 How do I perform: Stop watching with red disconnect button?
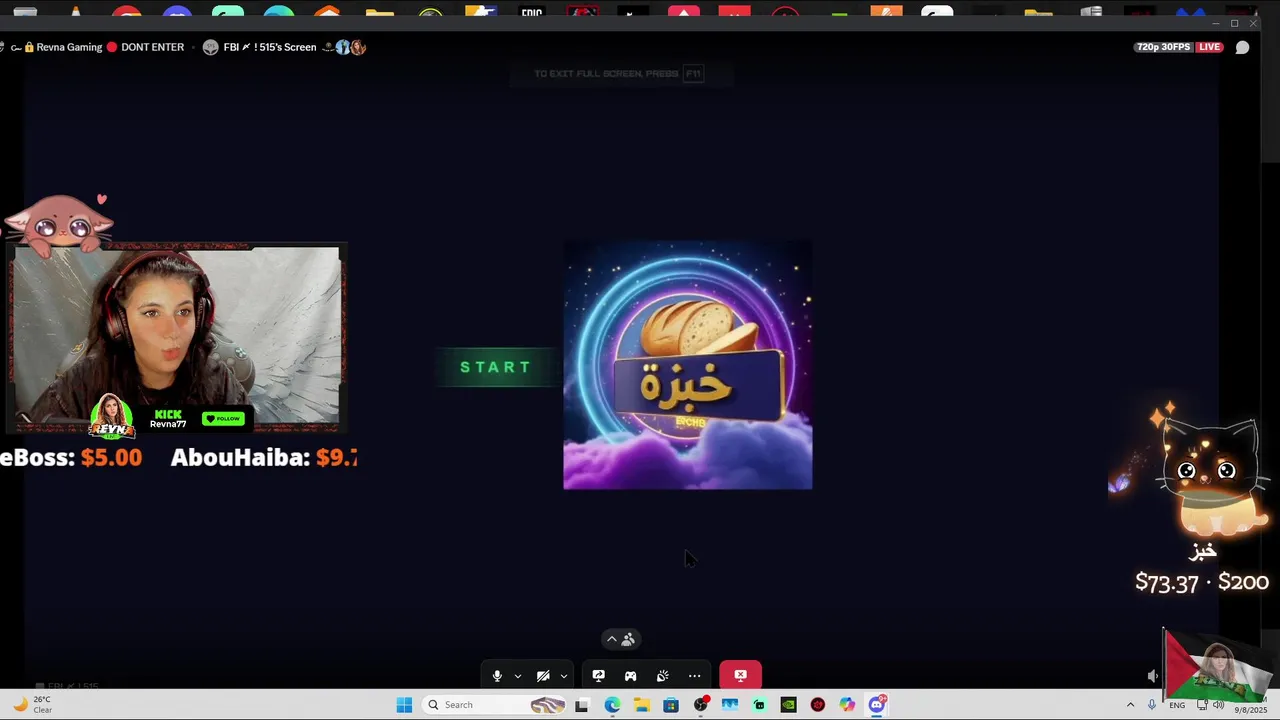click(740, 675)
